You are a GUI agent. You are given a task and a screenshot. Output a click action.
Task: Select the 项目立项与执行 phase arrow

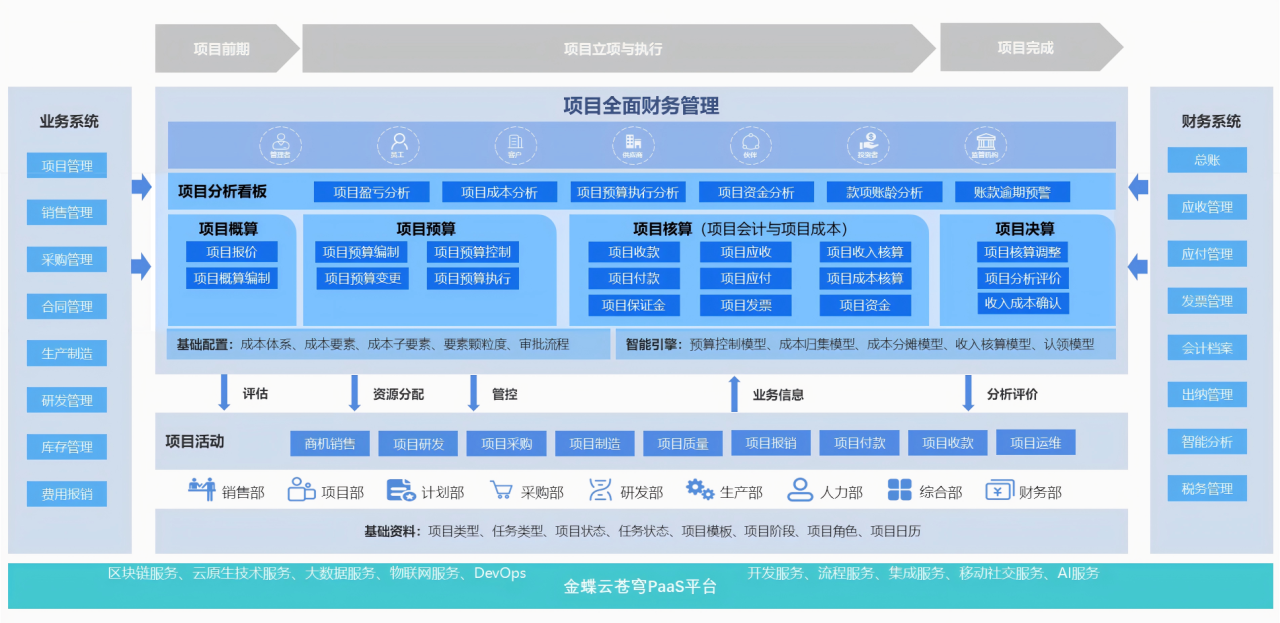point(612,49)
